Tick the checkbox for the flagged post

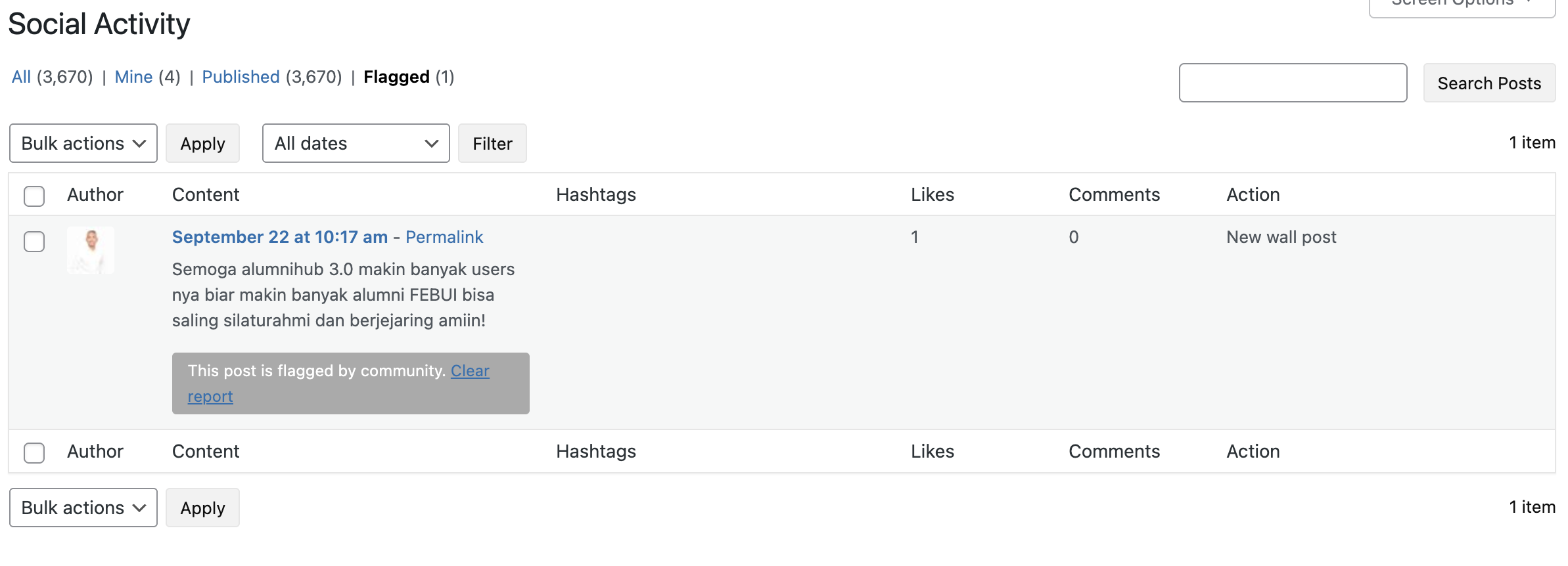pyautogui.click(x=34, y=242)
